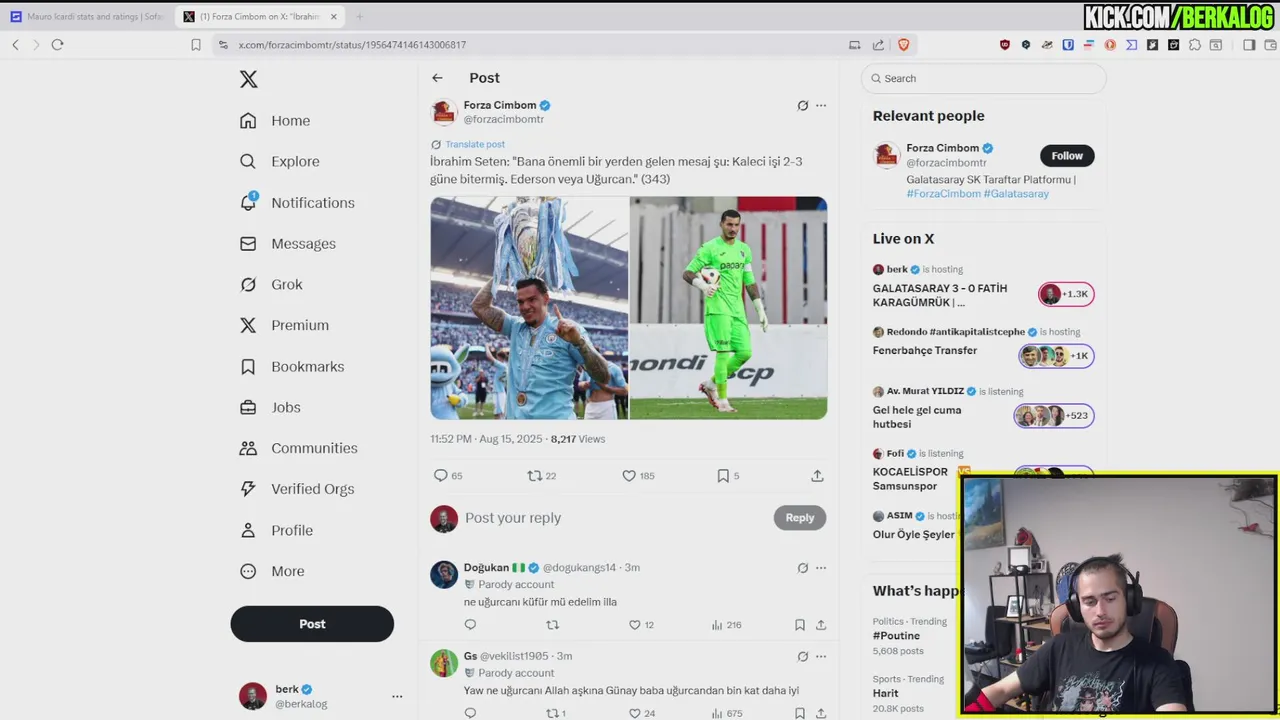Bookmark Doğukan's reply
This screenshot has width=1280, height=720.
(800, 625)
